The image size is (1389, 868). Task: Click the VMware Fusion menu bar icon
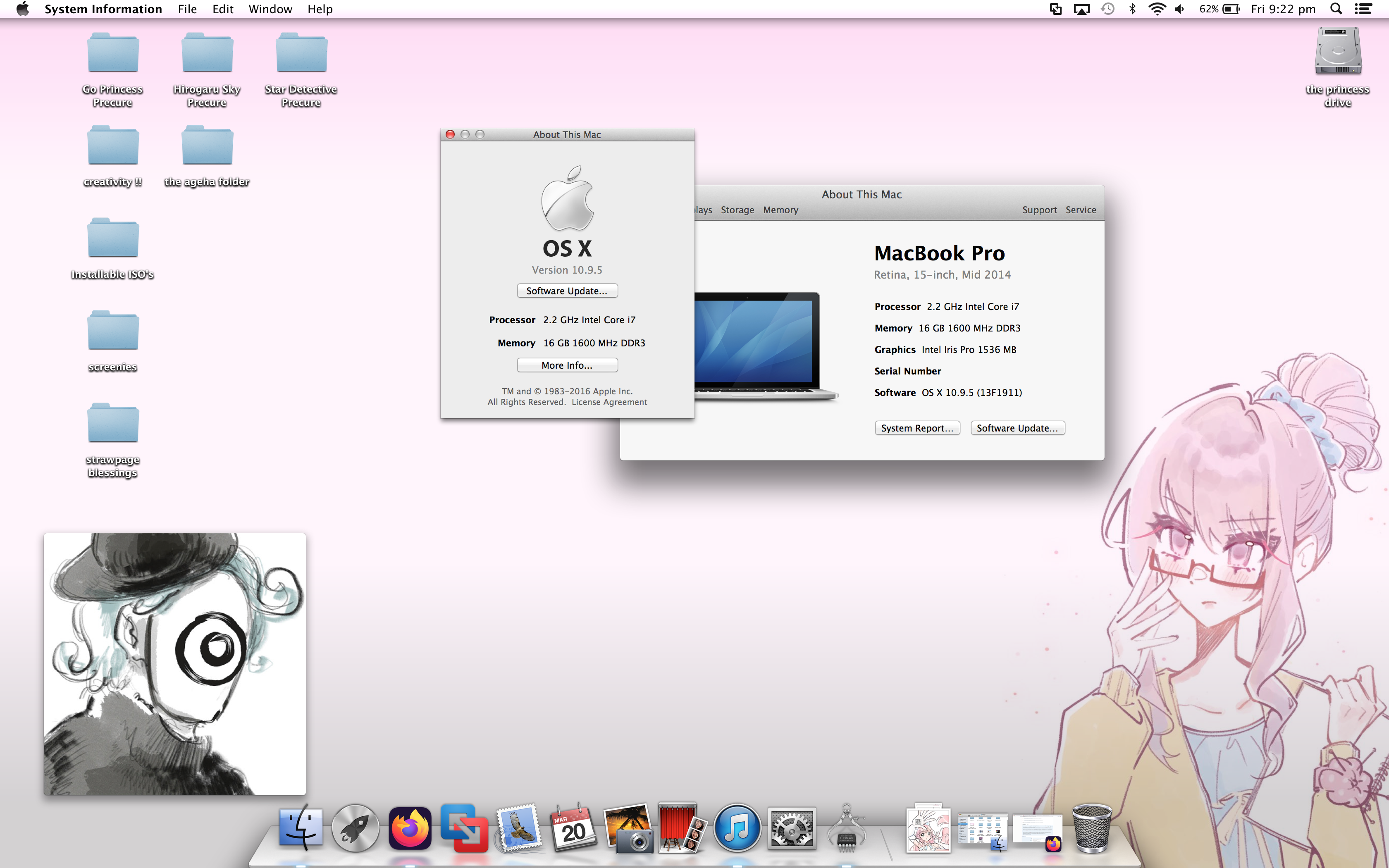pyautogui.click(x=1055, y=9)
